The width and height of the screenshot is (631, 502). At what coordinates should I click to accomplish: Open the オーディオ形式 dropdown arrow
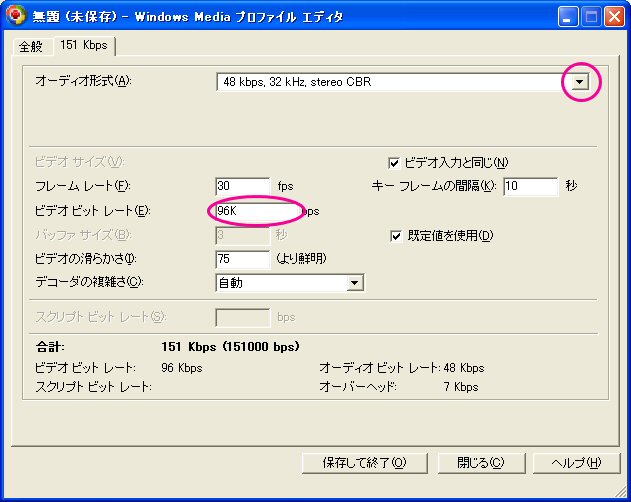pos(579,82)
